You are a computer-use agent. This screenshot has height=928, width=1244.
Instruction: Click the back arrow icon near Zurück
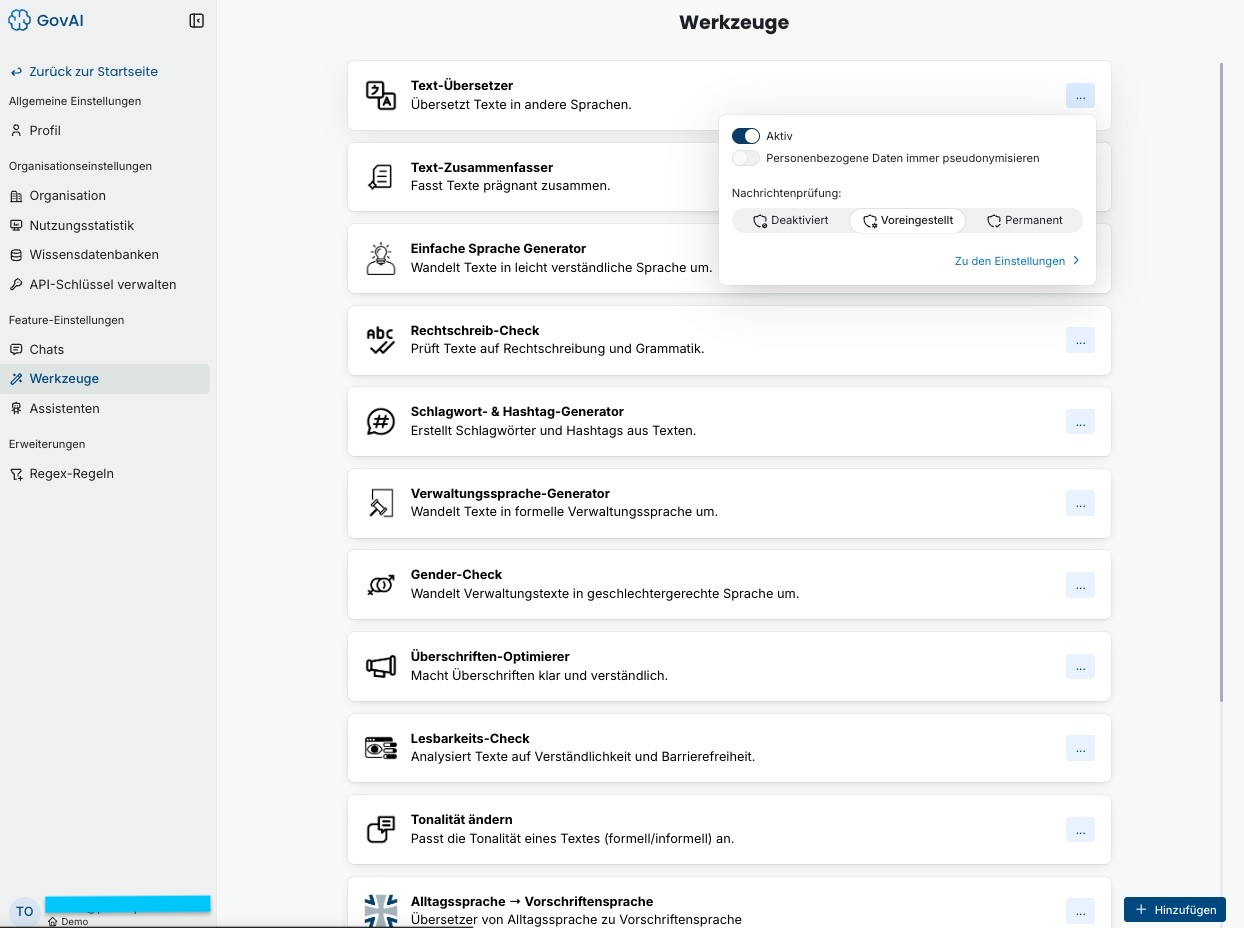click(x=16, y=72)
